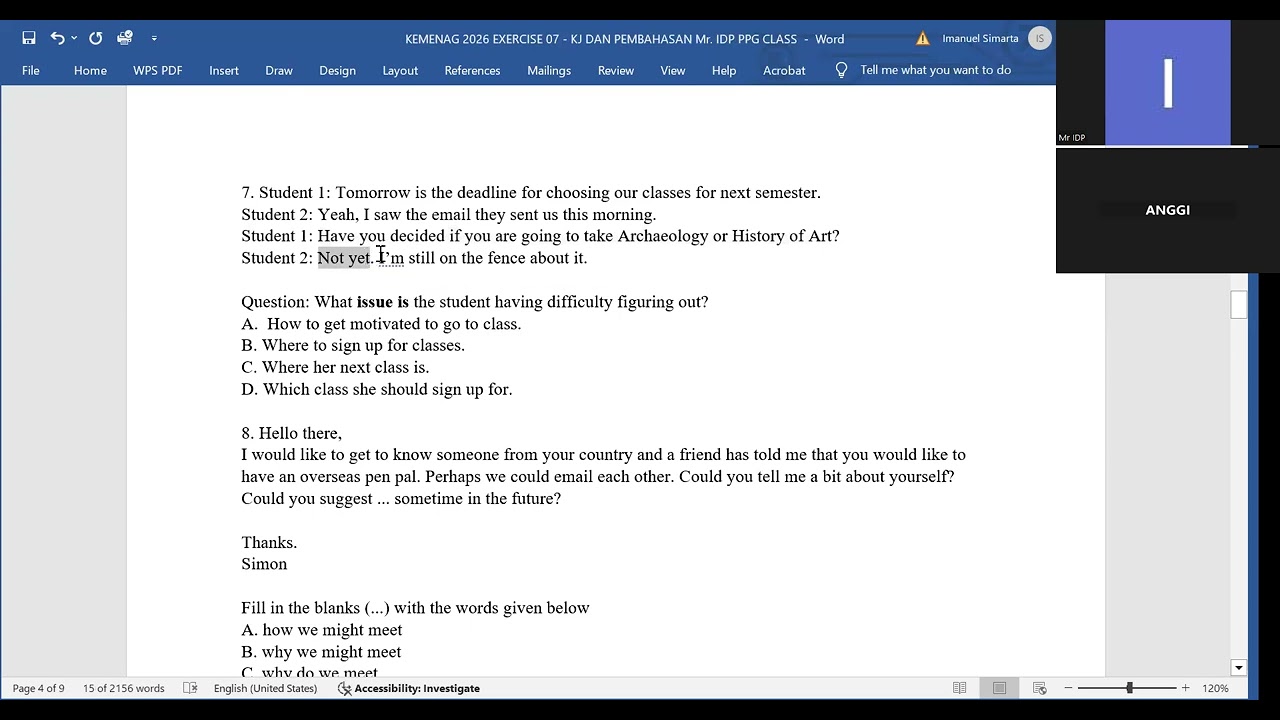Switch to Web Layout view

(1039, 688)
